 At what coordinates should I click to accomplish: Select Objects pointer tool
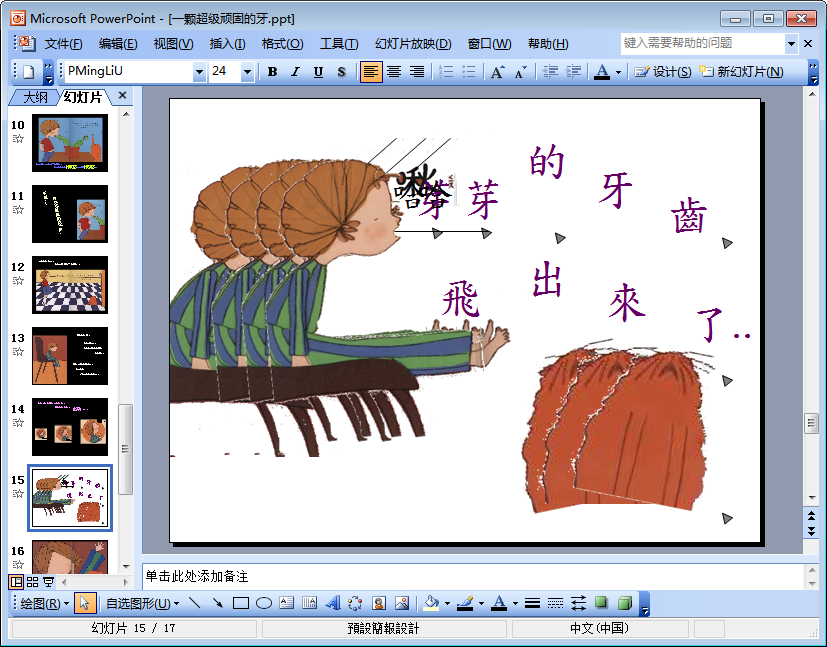(85, 603)
